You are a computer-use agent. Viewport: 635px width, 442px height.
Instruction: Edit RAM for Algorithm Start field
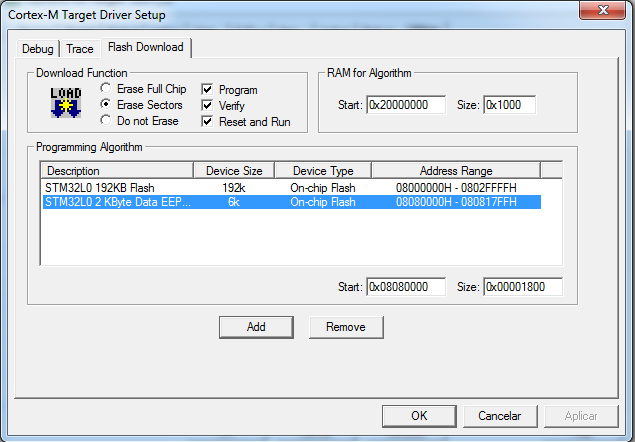[406, 105]
